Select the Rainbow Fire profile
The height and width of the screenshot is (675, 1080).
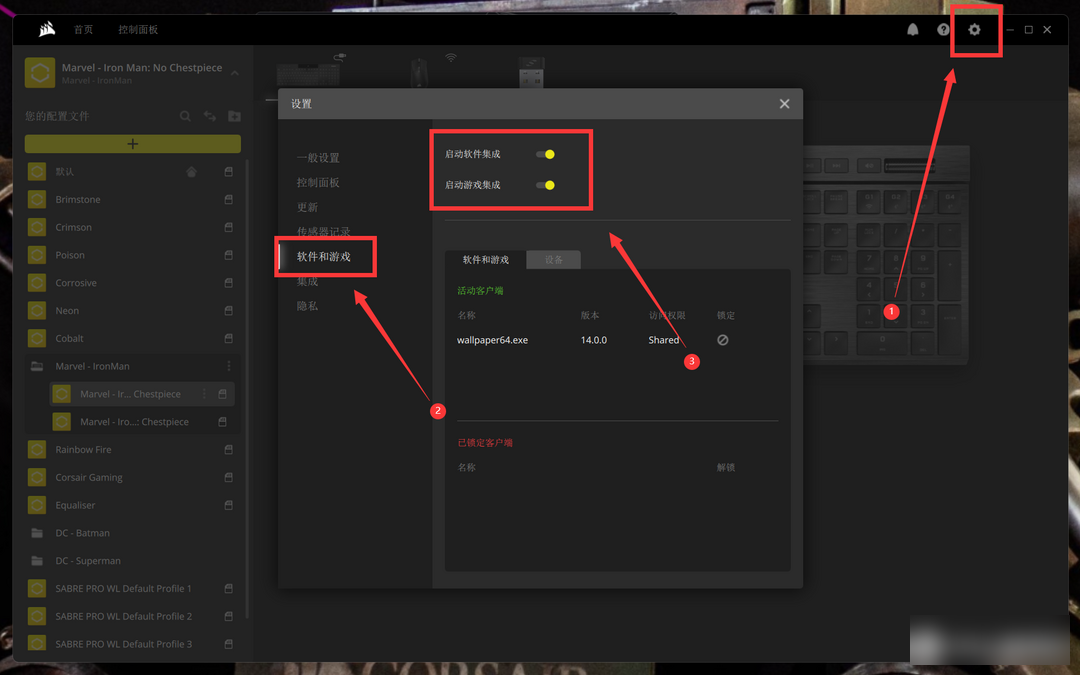[83, 450]
